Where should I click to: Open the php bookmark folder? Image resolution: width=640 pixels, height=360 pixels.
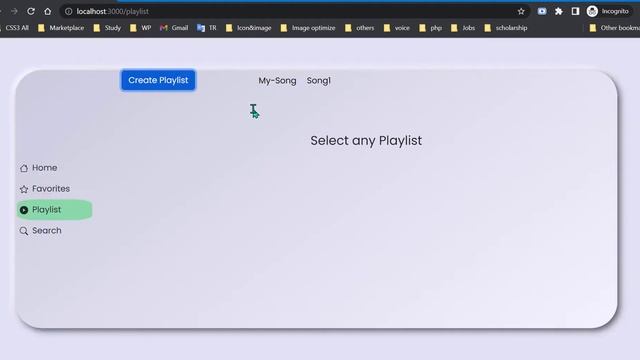tap(431, 28)
